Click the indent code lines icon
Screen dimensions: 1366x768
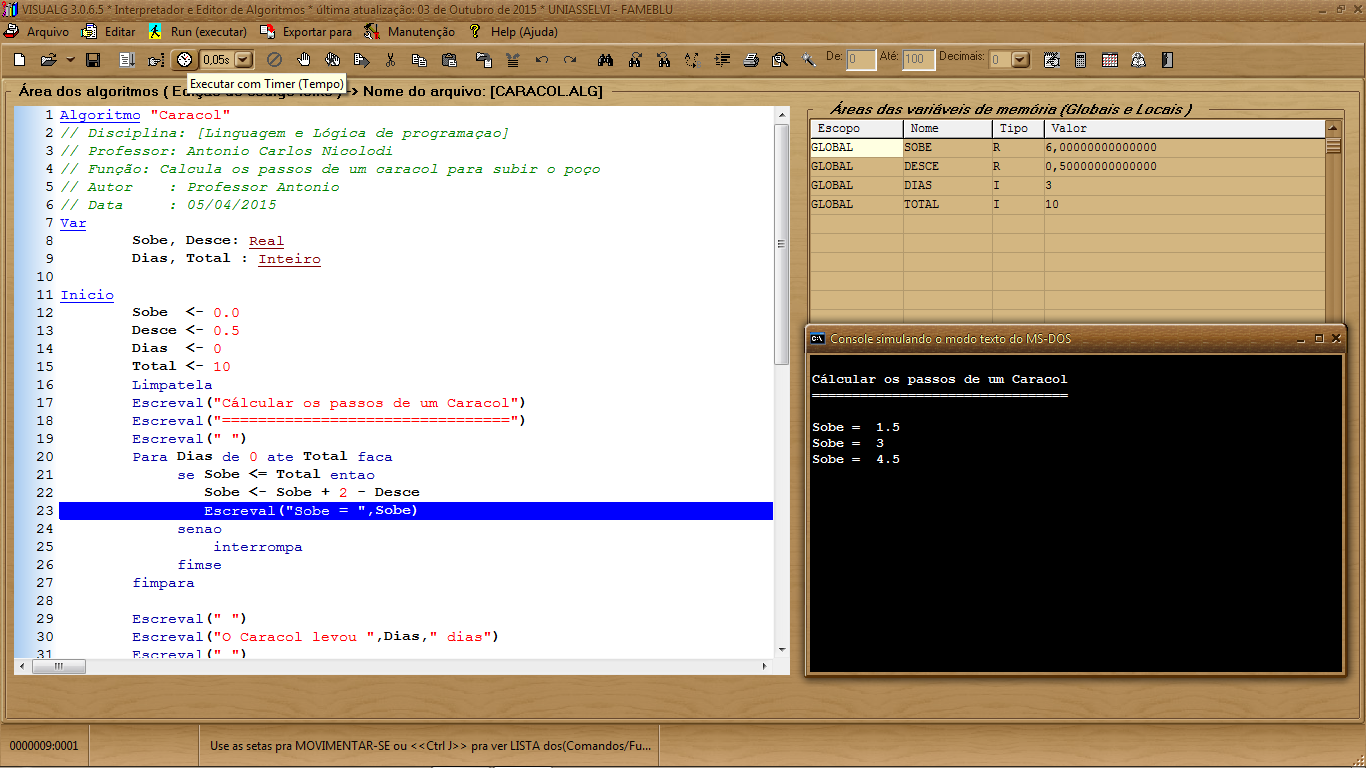click(x=722, y=60)
